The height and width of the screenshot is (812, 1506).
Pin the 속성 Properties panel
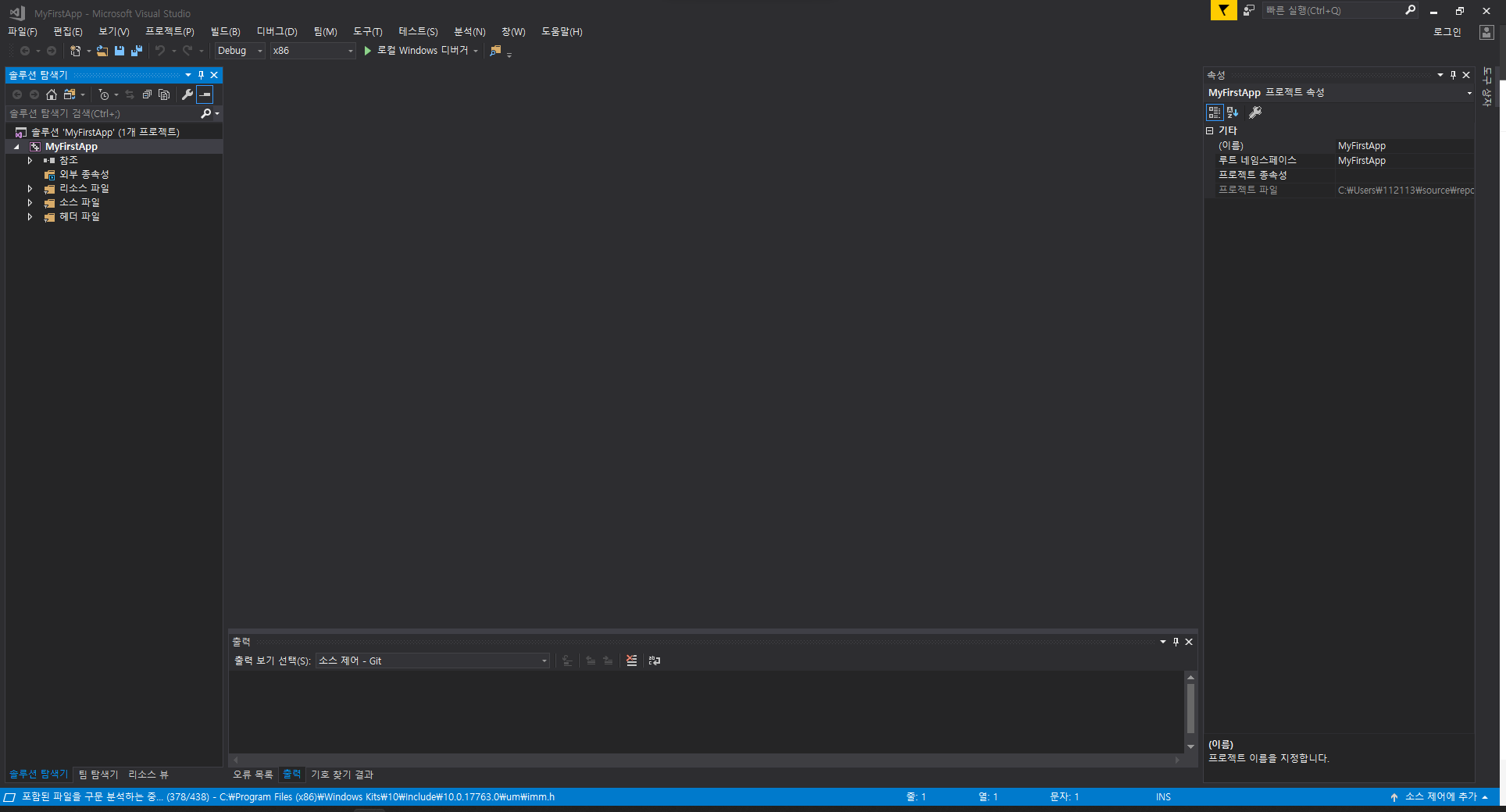click(x=1453, y=75)
